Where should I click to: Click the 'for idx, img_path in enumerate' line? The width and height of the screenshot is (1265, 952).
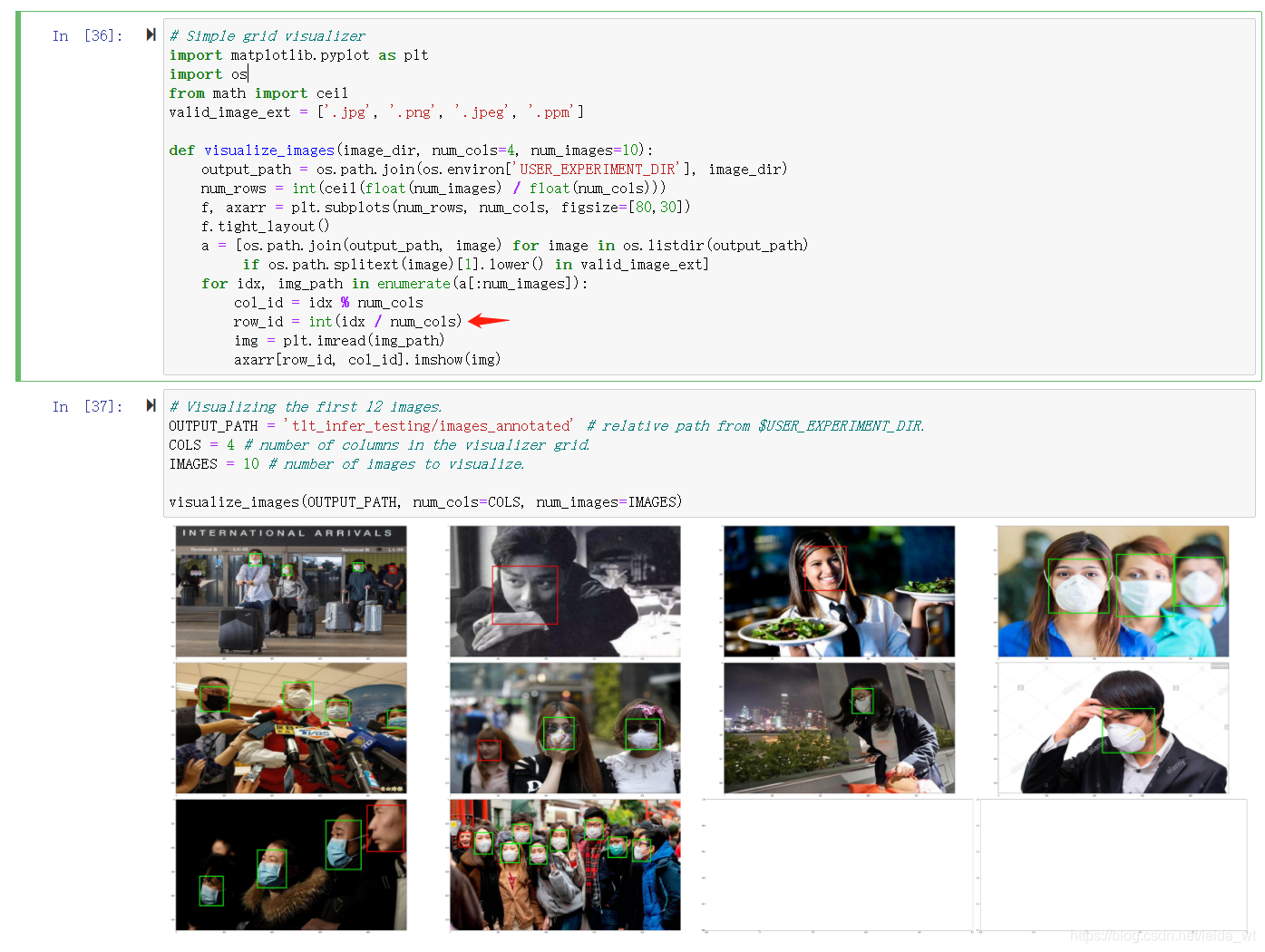(394, 284)
